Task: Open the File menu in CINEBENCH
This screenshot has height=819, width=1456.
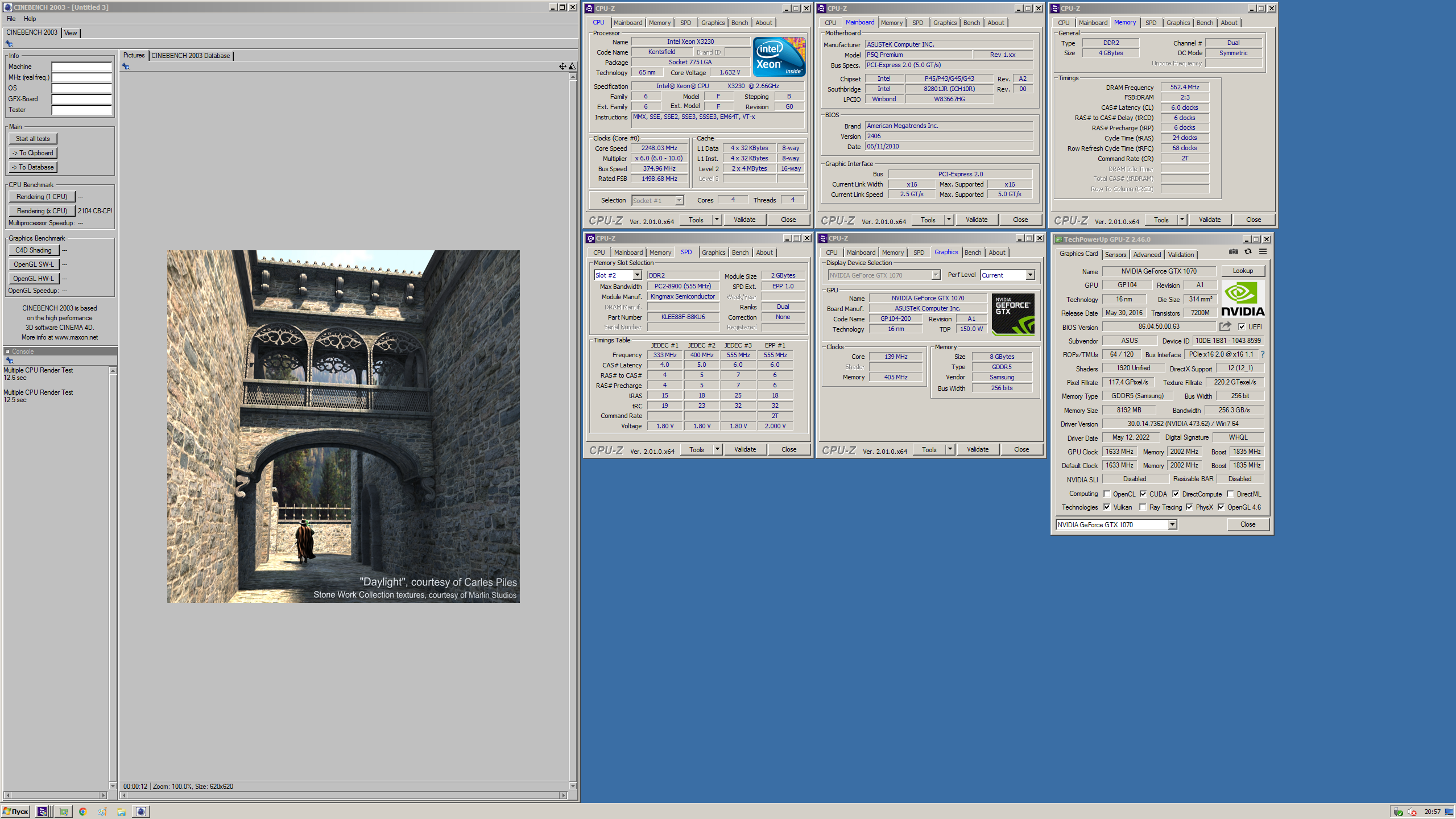Action: [x=11, y=19]
